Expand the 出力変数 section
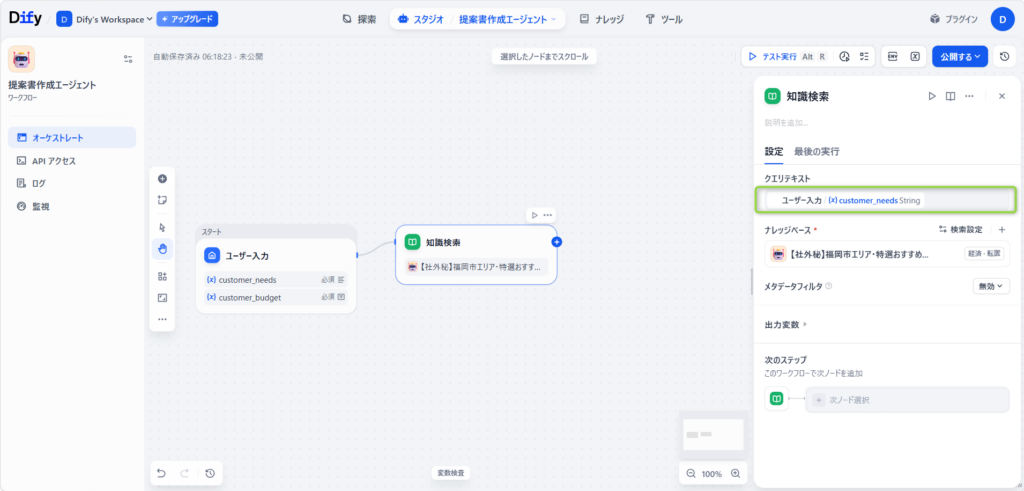This screenshot has height=491, width=1024. 786,324
